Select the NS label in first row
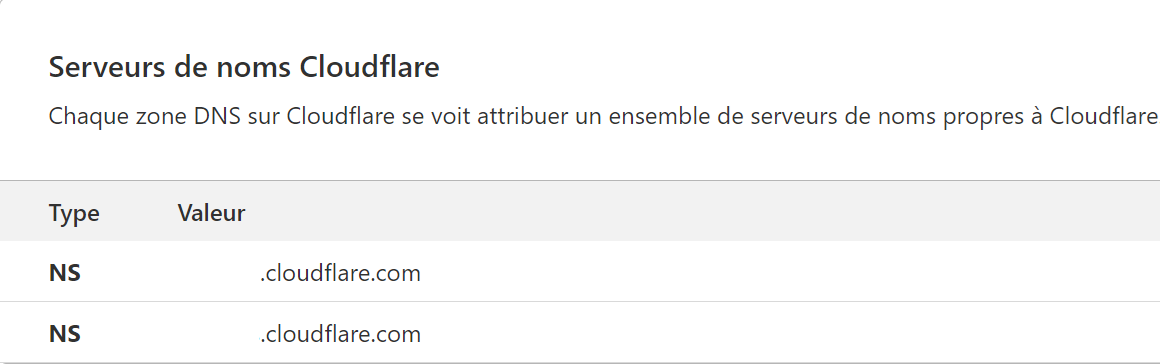1160x364 pixels. pos(64,273)
